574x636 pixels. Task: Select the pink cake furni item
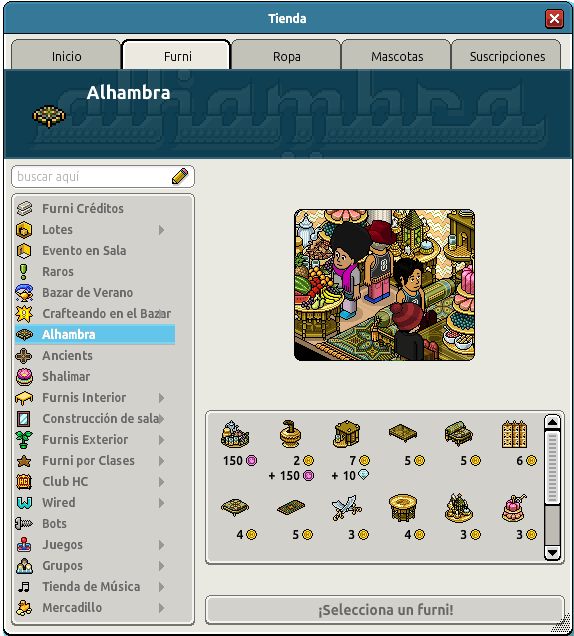tap(514, 507)
